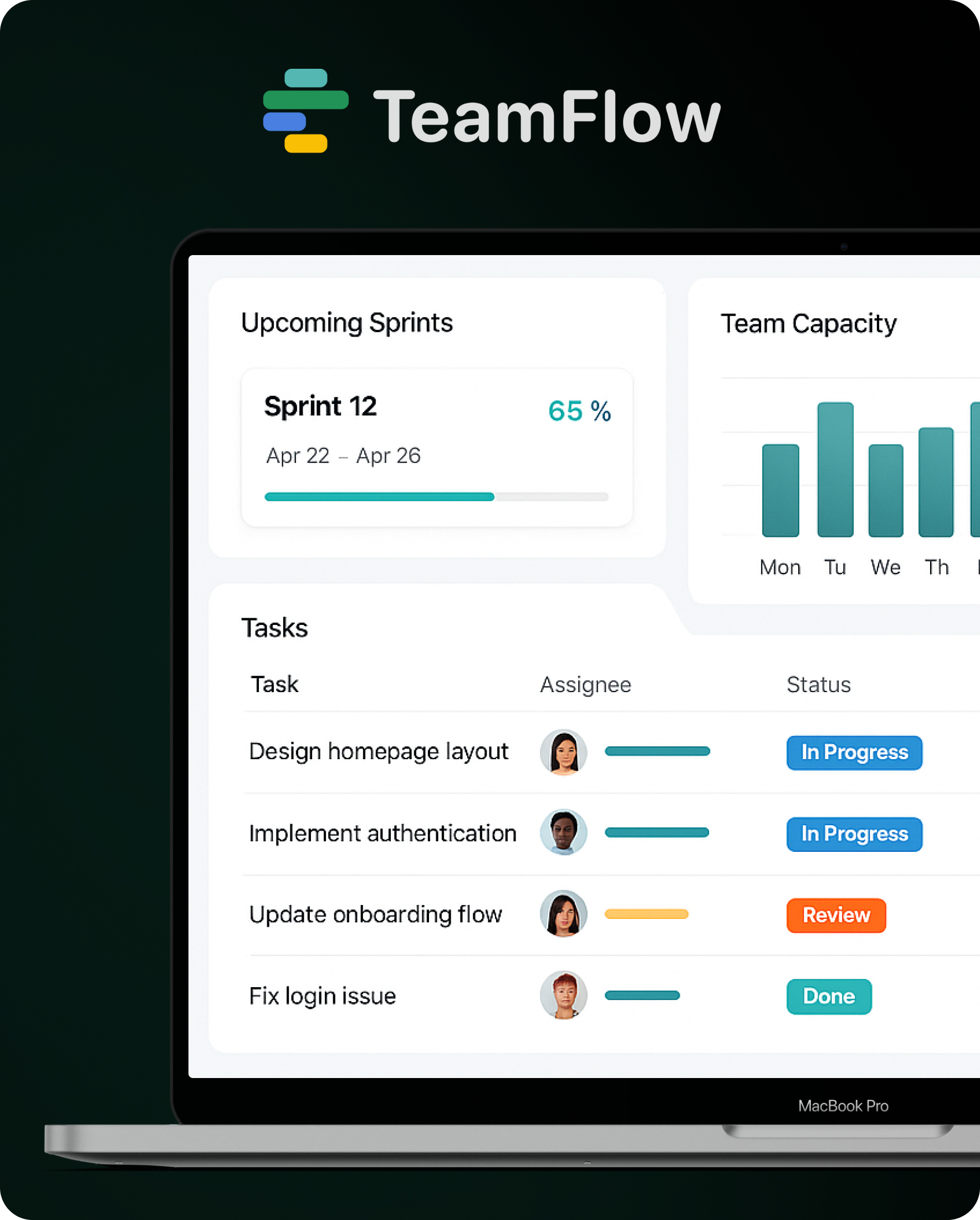Sort by the Assignee column header
Screen dimensions: 980x1220
point(585,685)
